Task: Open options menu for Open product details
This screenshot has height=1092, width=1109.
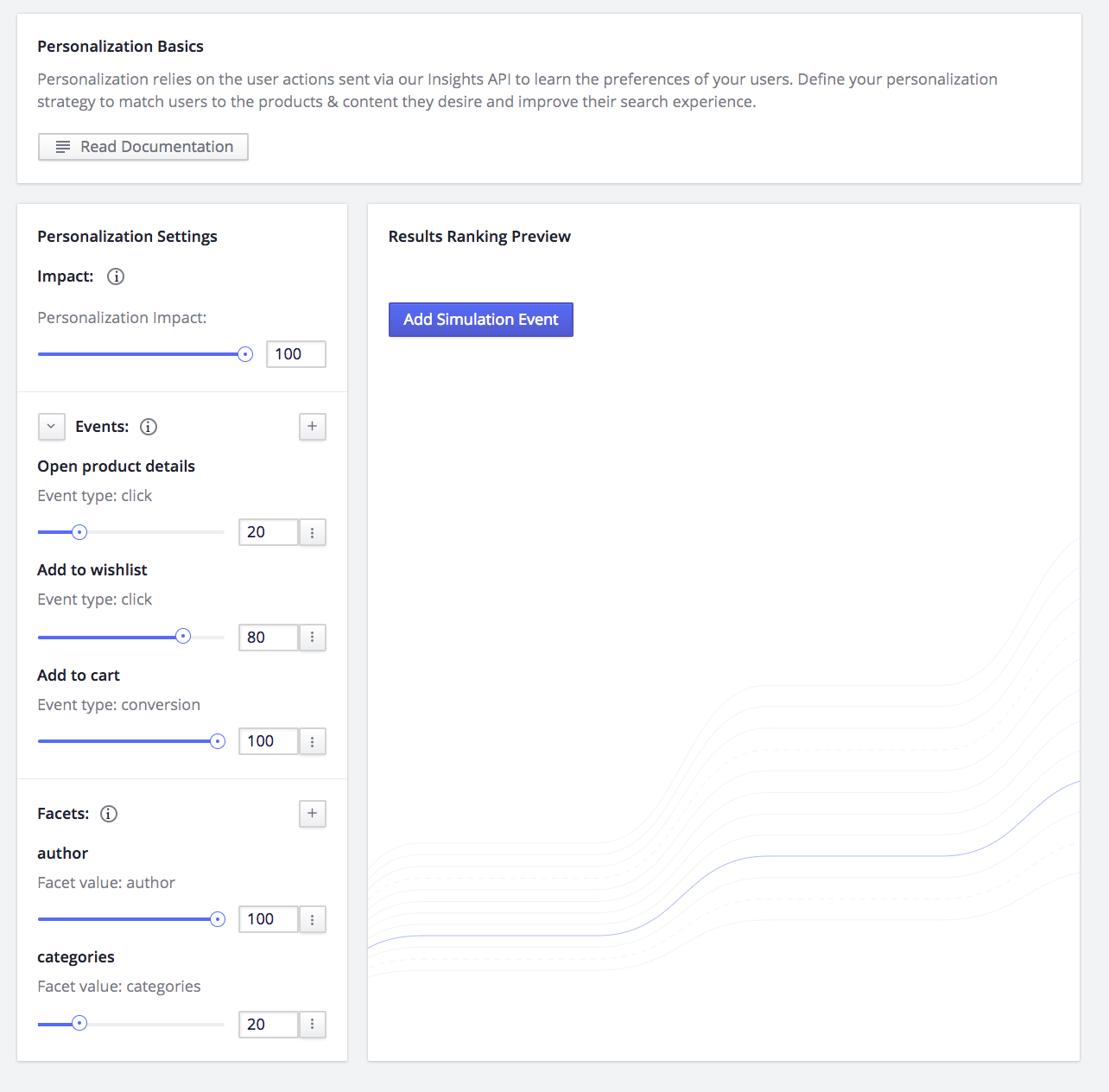Action: (x=313, y=532)
